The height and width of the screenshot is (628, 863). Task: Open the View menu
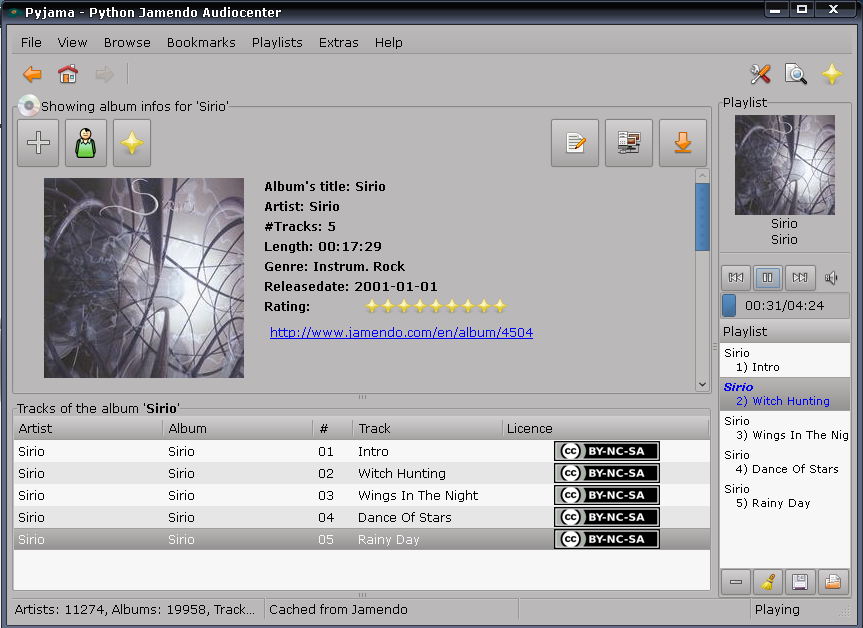[x=72, y=42]
